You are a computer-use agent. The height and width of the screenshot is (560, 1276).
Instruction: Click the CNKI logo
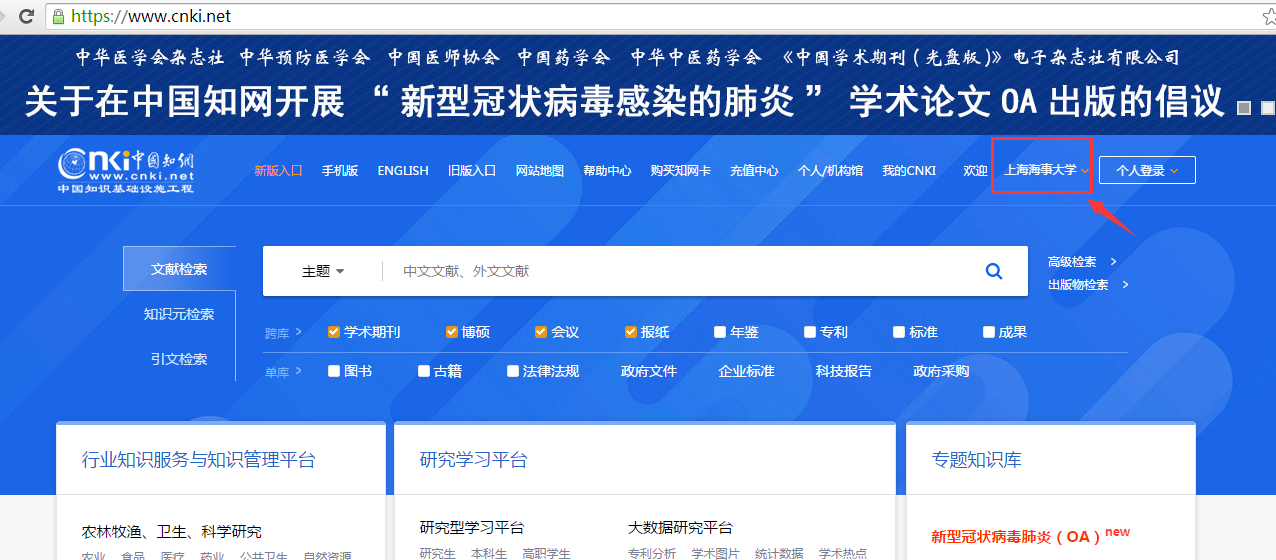pos(126,171)
